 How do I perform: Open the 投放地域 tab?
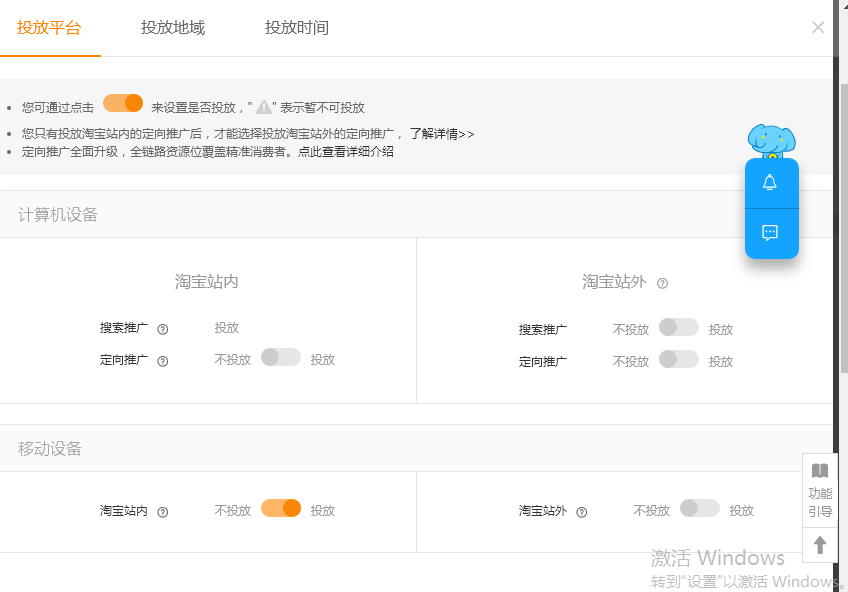[173, 28]
